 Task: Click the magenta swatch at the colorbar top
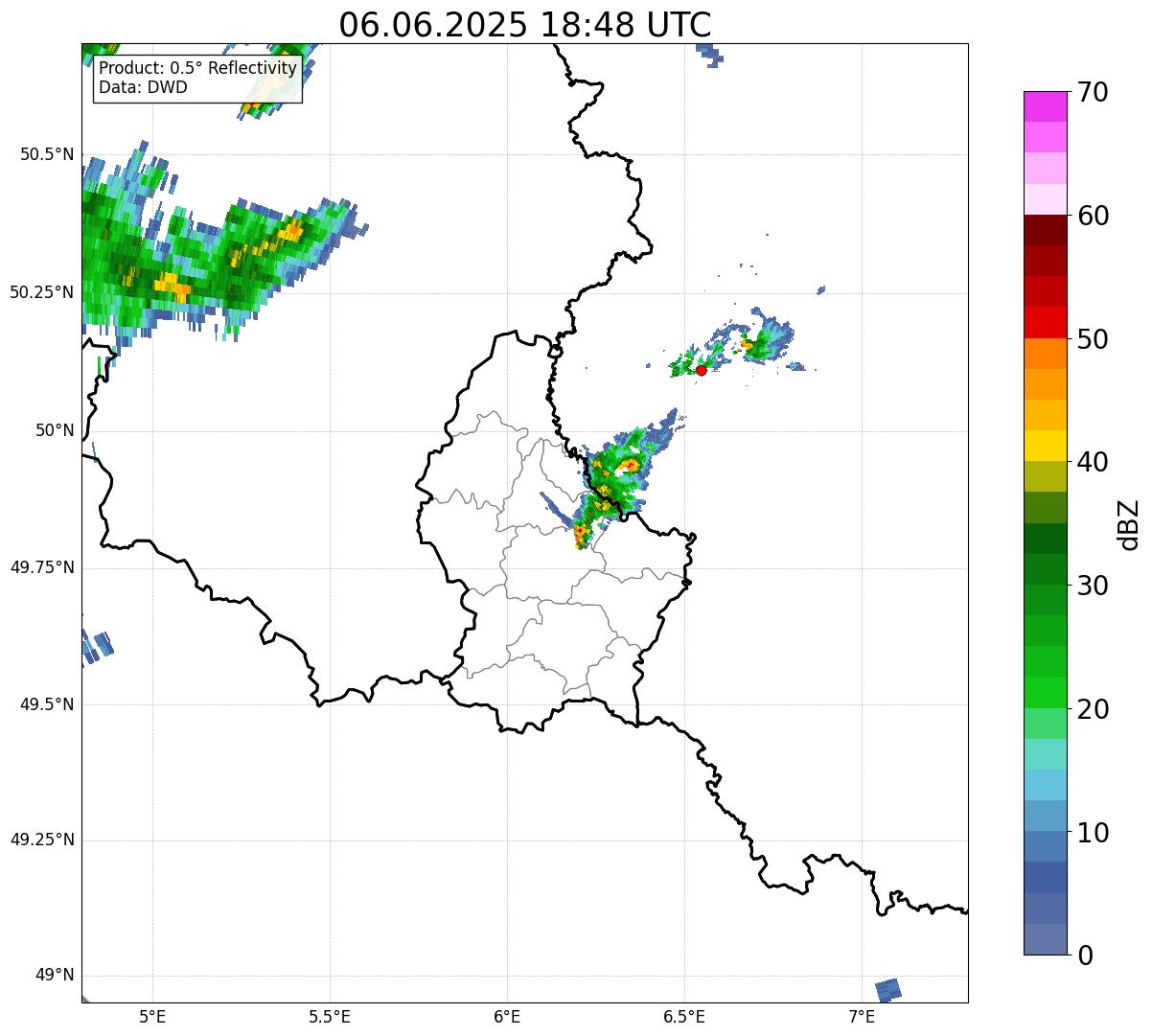[x=1046, y=106]
